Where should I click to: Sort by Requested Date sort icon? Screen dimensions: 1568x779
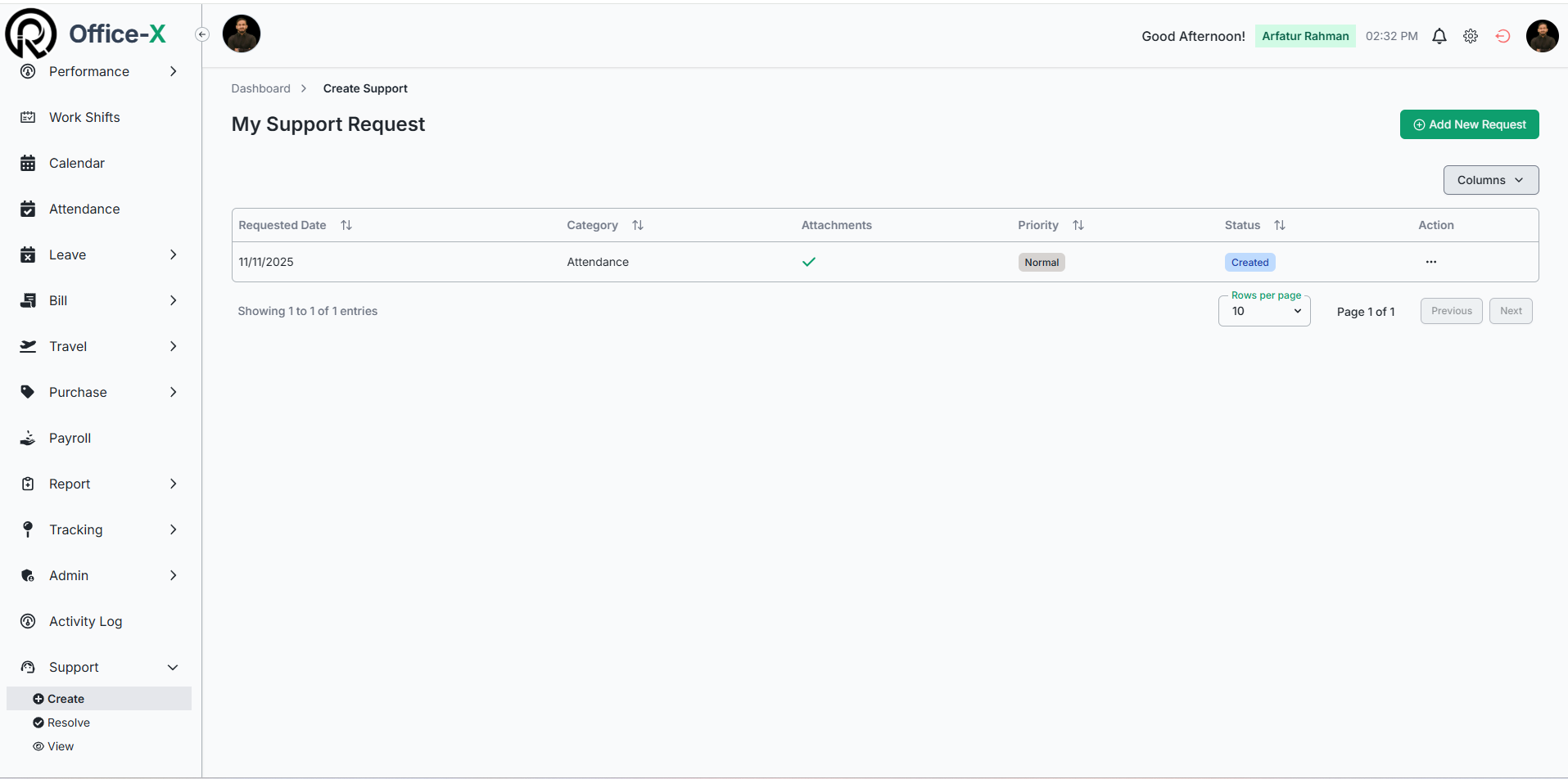click(x=346, y=225)
